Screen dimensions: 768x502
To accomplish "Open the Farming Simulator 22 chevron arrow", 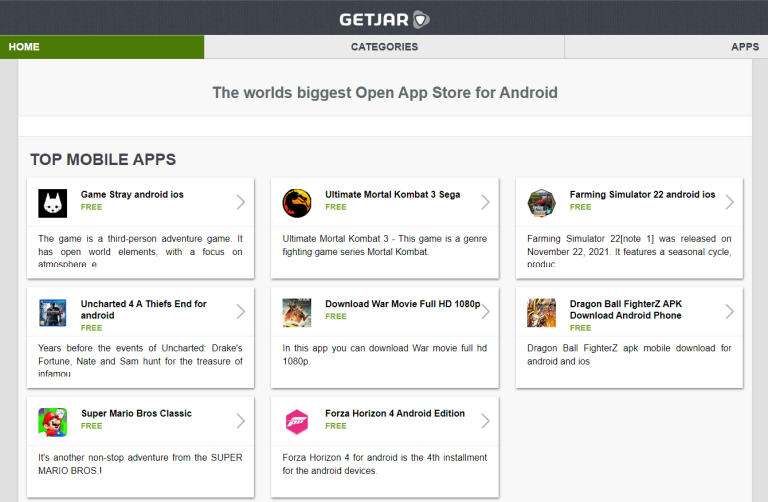I will pyautogui.click(x=729, y=202).
